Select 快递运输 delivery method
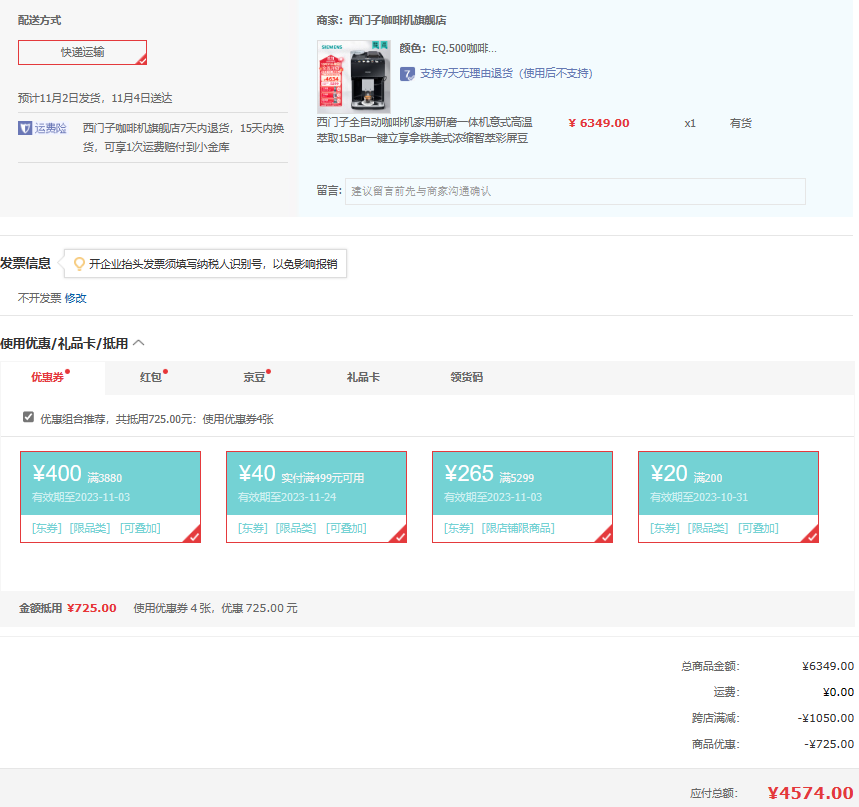The image size is (859, 807). (82, 52)
